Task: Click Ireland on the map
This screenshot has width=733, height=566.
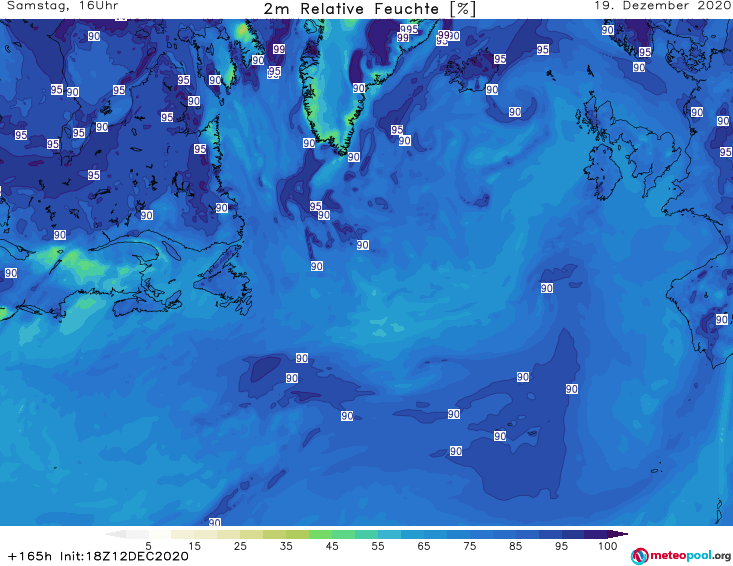Action: tap(603, 172)
